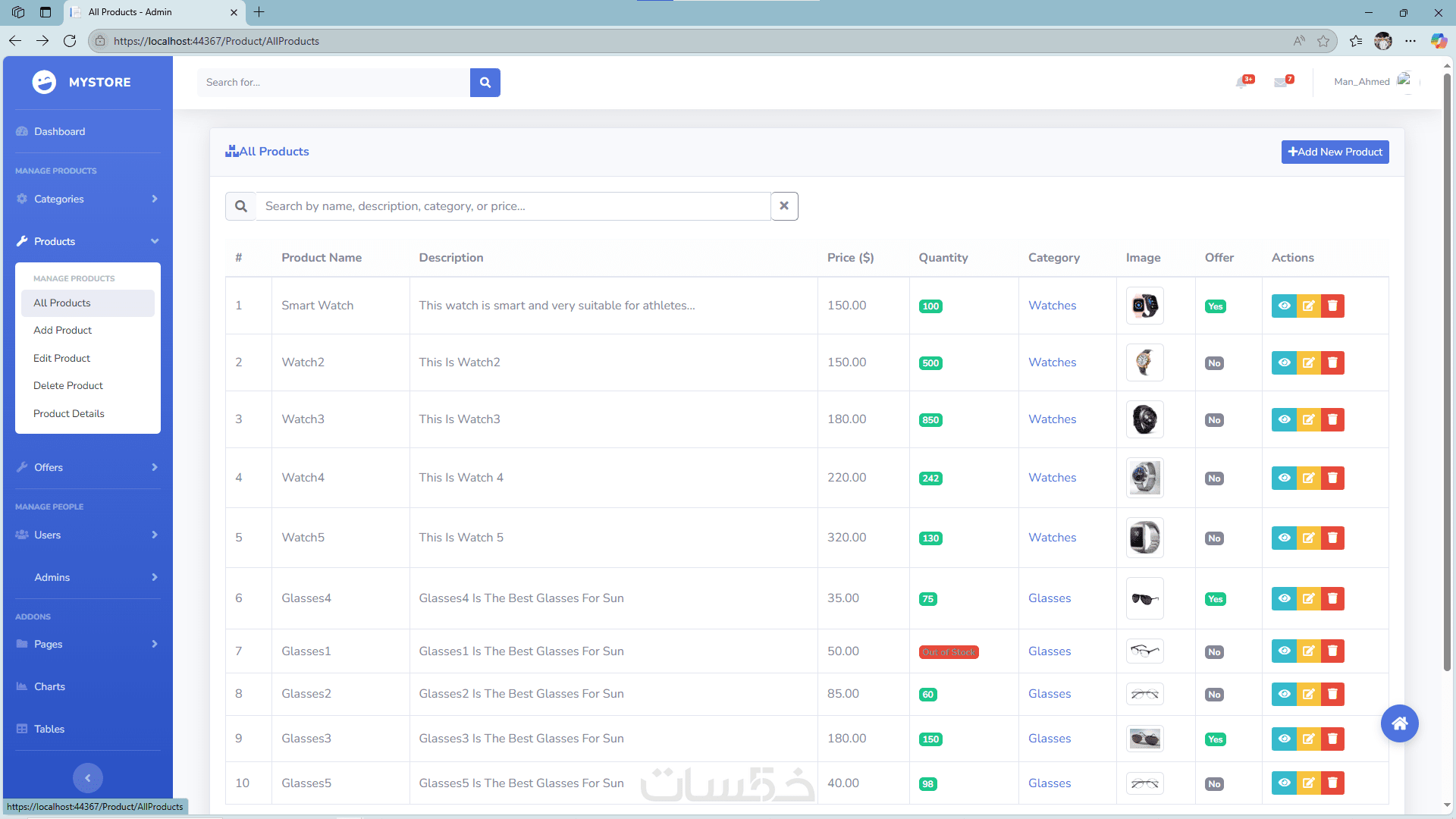The width and height of the screenshot is (1456, 819).
Task: Click the red delete icon for Watch2
Action: [x=1332, y=362]
